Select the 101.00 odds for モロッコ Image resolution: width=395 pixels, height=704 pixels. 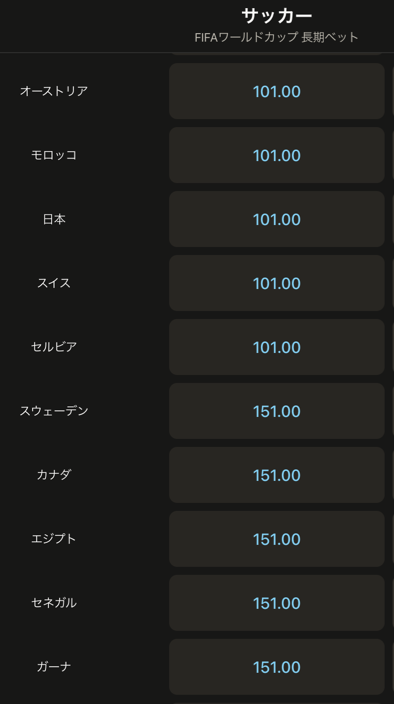[276, 155]
